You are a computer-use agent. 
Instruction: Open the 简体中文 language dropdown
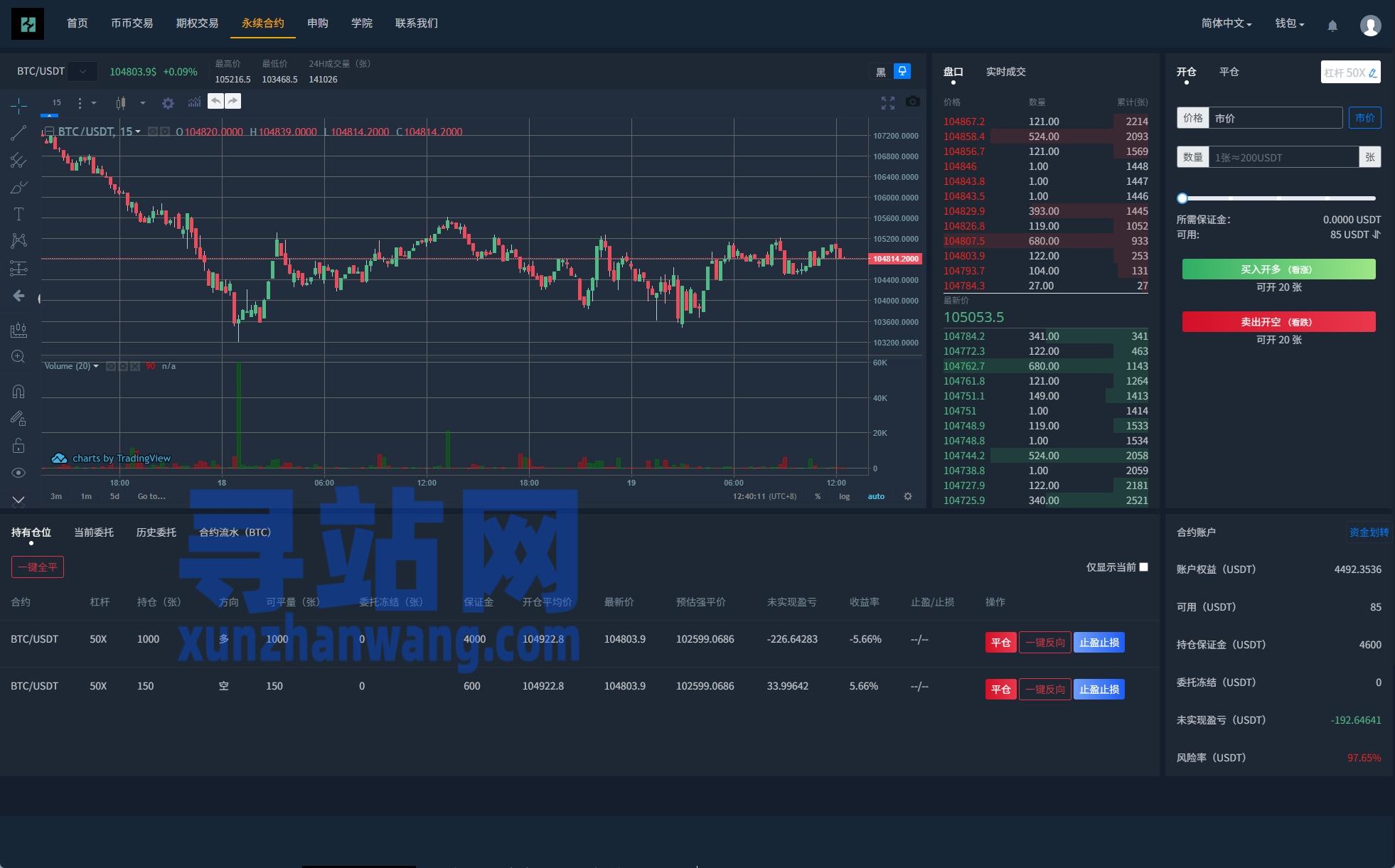coord(1226,23)
